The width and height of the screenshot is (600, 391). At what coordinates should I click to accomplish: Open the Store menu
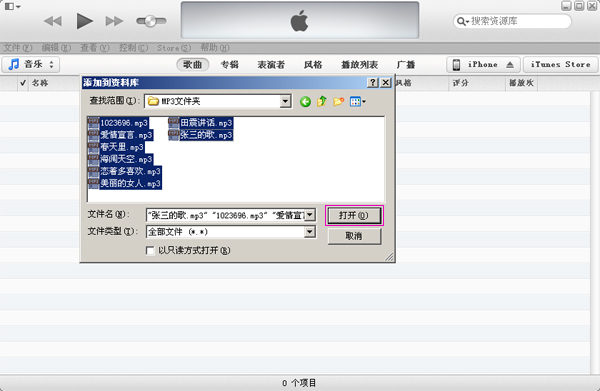tap(174, 48)
